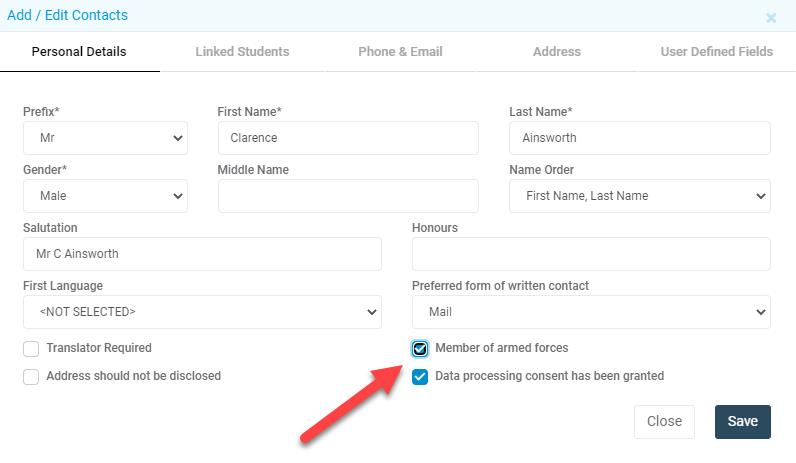Click into the Middle Name field

348,195
